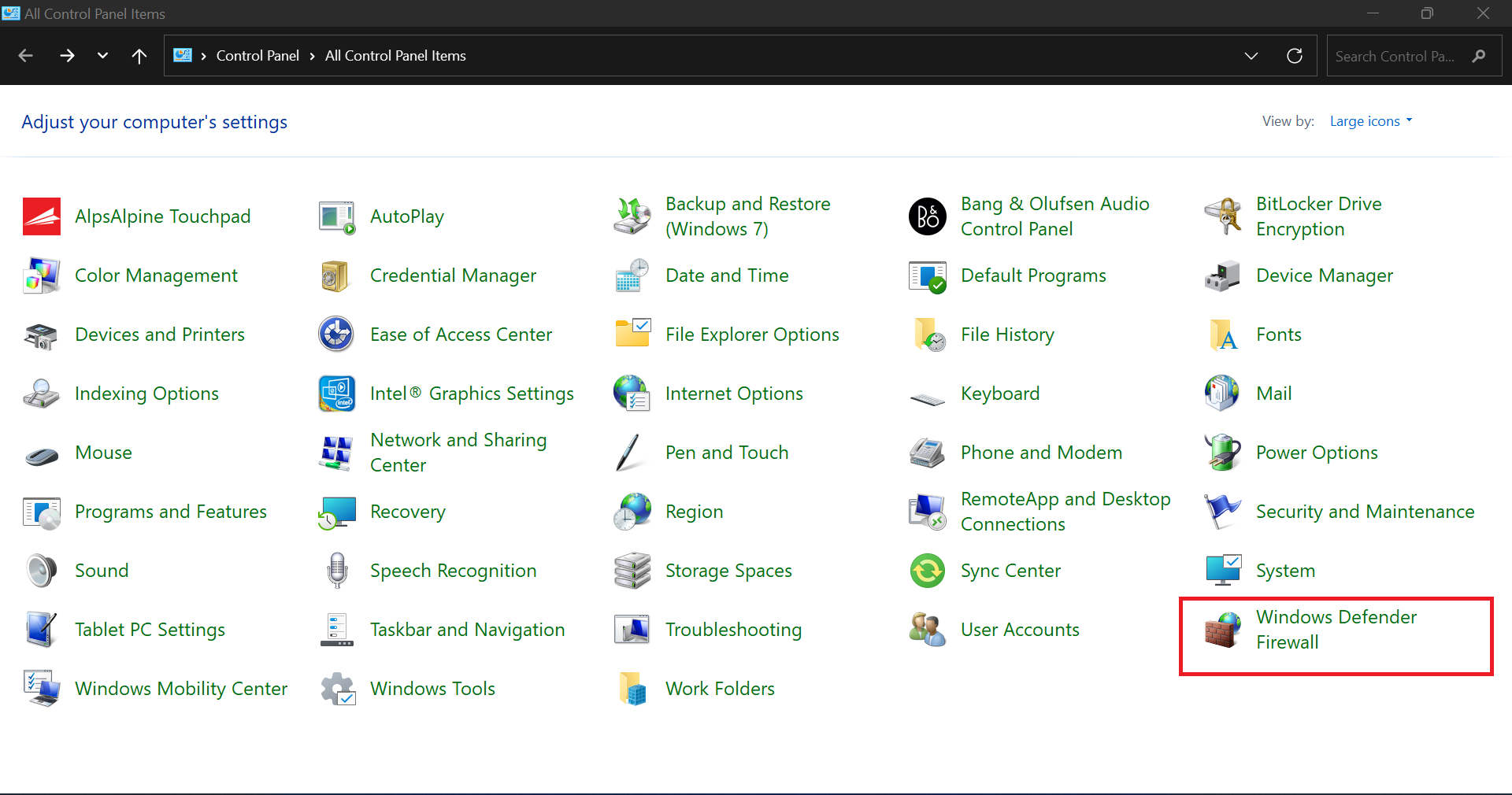Click the Device Manager icon
The image size is (1512, 795).
1223,275
